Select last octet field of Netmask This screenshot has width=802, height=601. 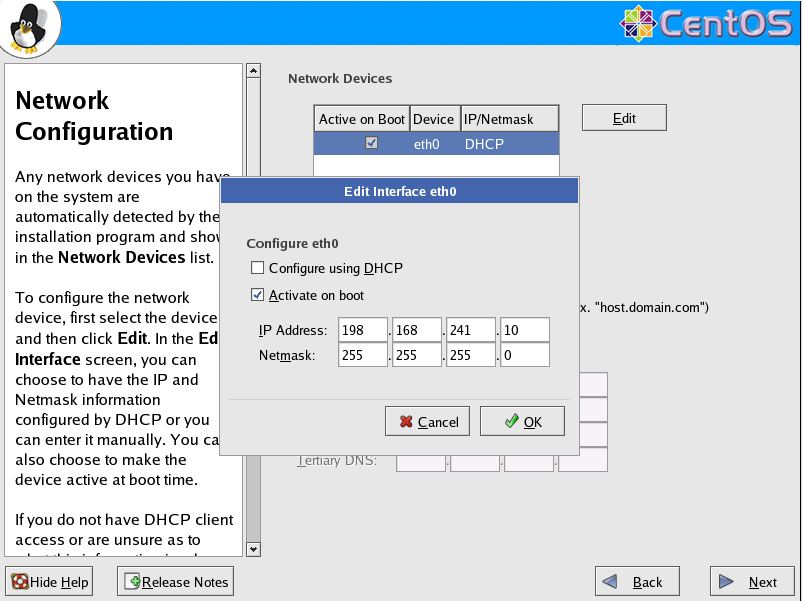pos(525,355)
